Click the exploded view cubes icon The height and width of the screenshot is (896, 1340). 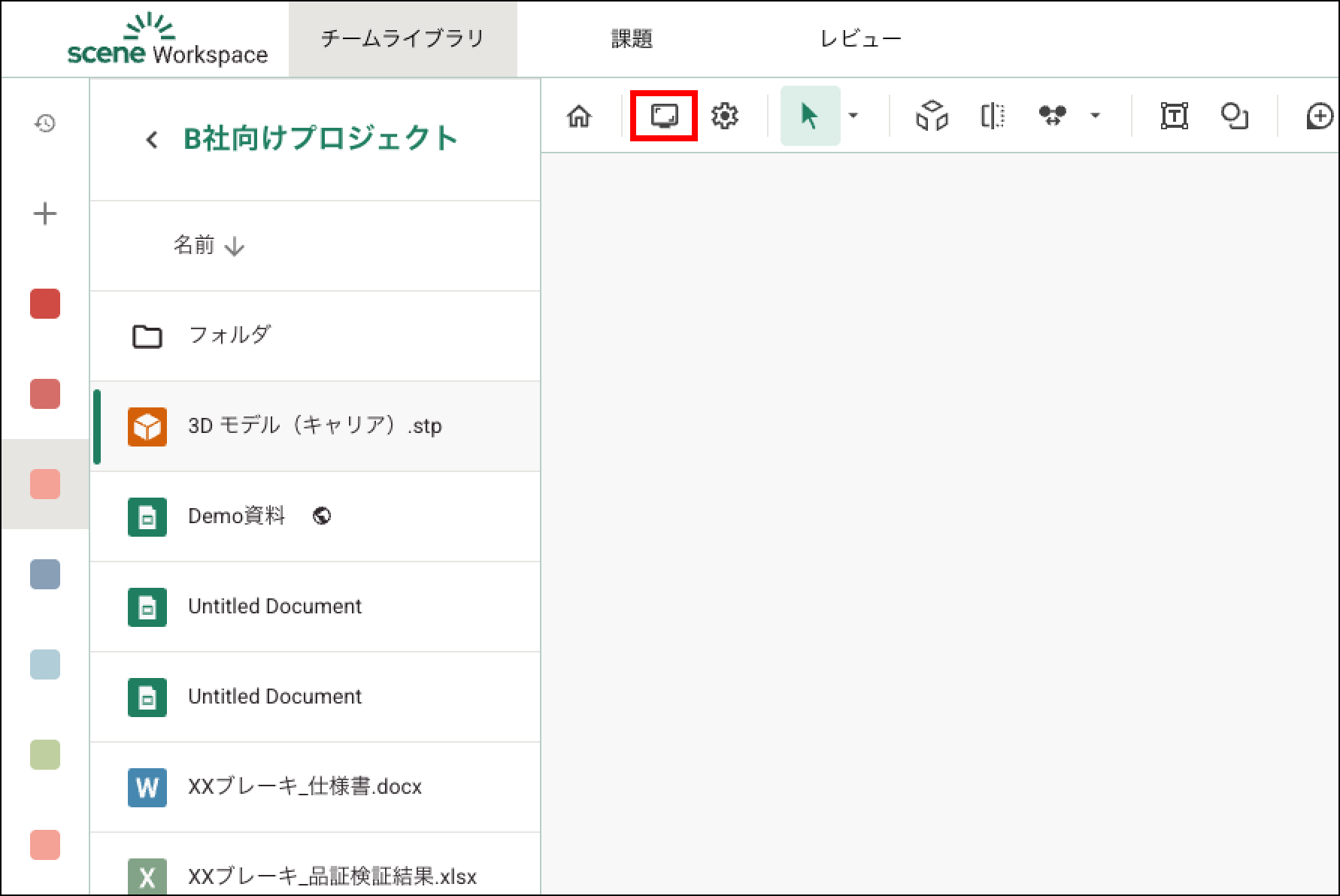coord(932,116)
